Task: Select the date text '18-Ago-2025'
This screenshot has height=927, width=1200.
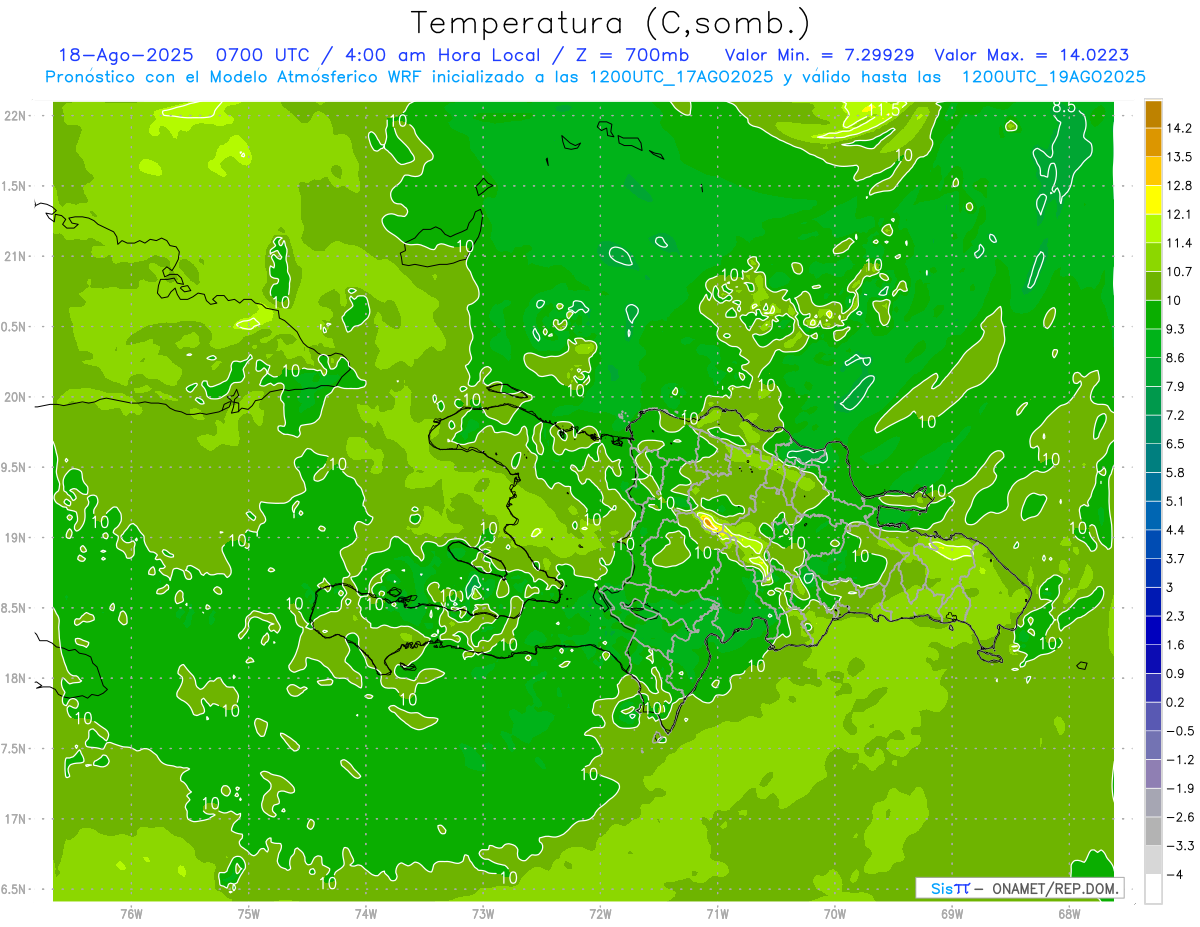Action: tap(126, 55)
